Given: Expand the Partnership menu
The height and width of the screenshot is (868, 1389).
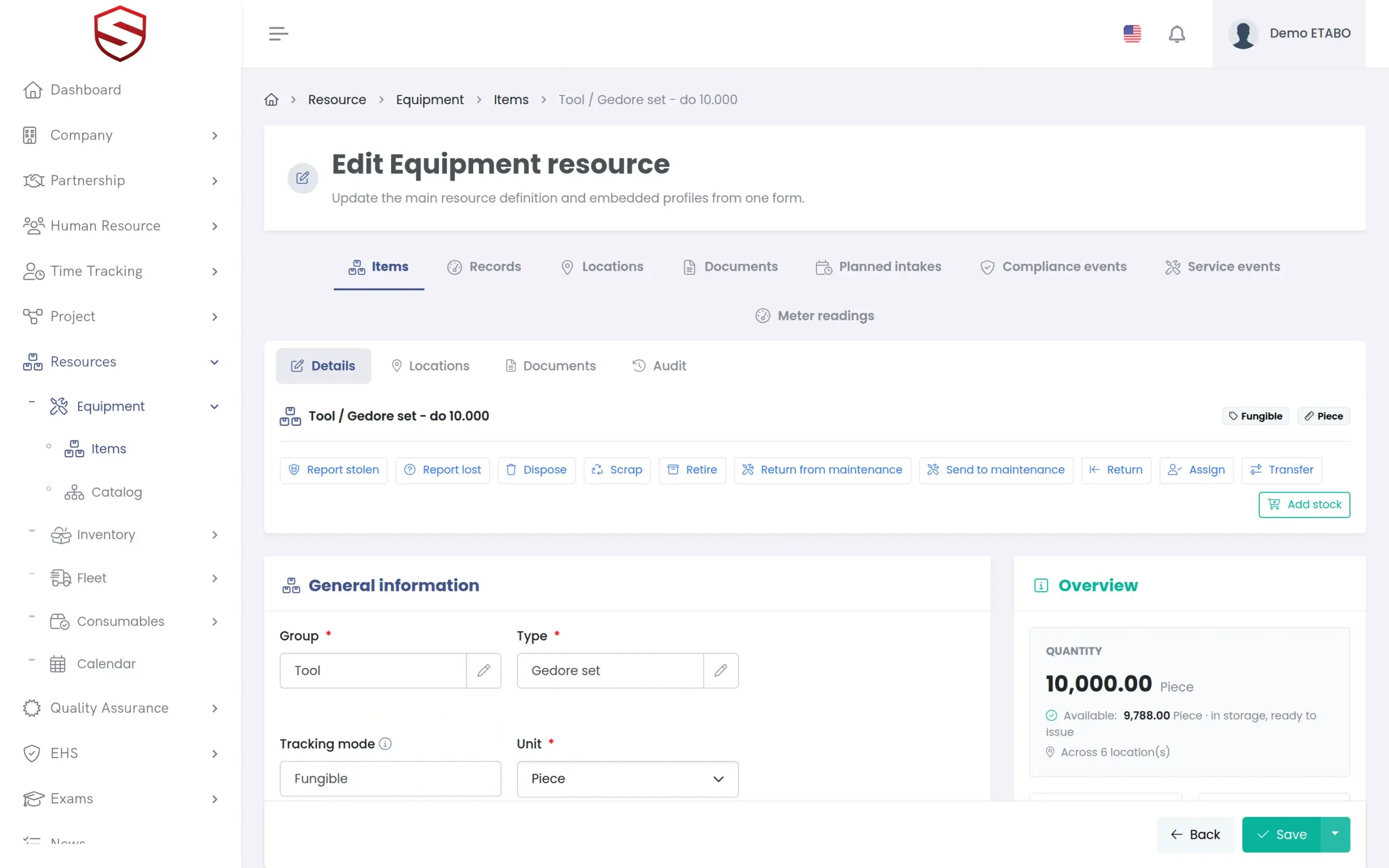Looking at the screenshot, I should tap(215, 181).
